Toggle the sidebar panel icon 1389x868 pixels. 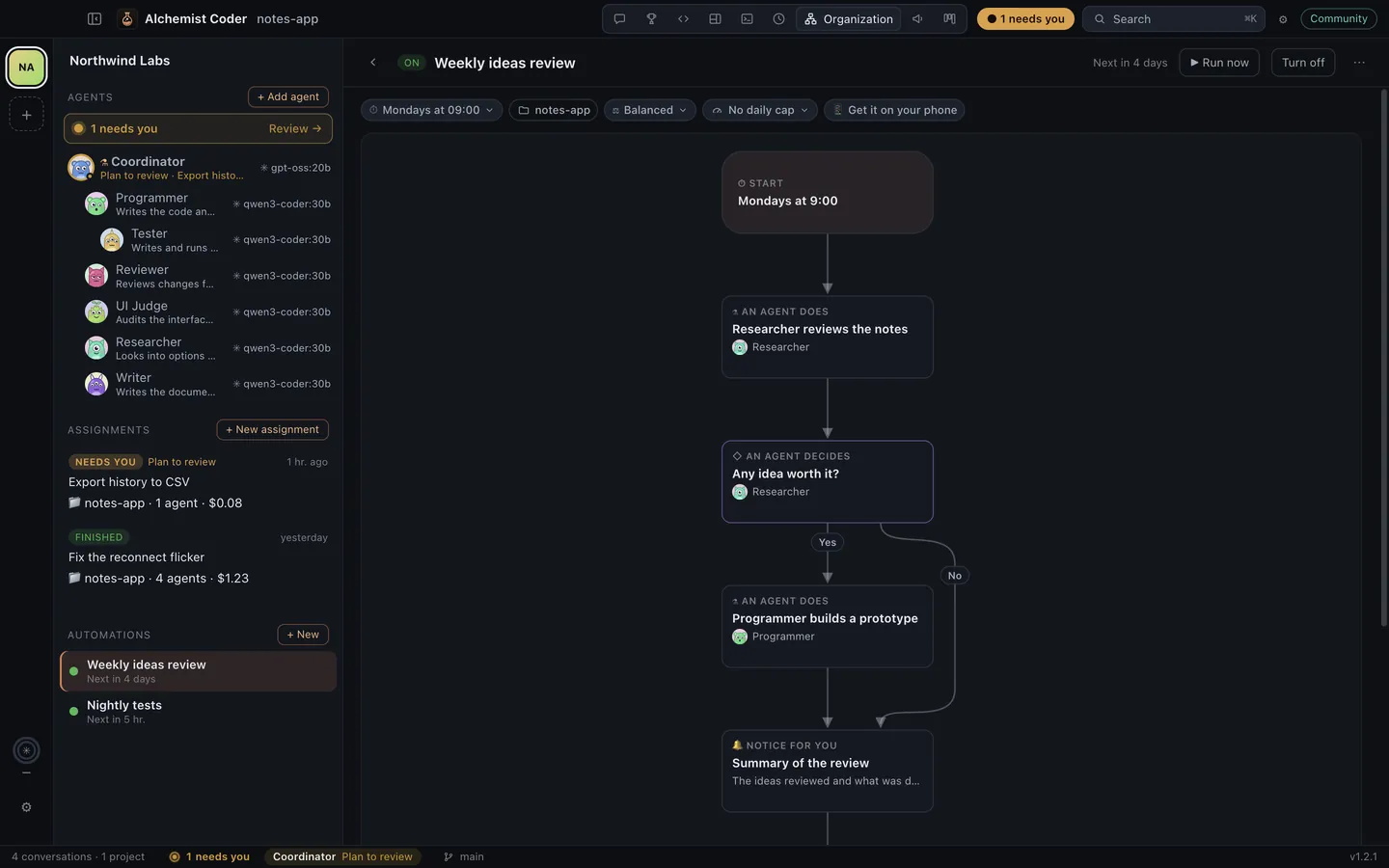click(95, 18)
